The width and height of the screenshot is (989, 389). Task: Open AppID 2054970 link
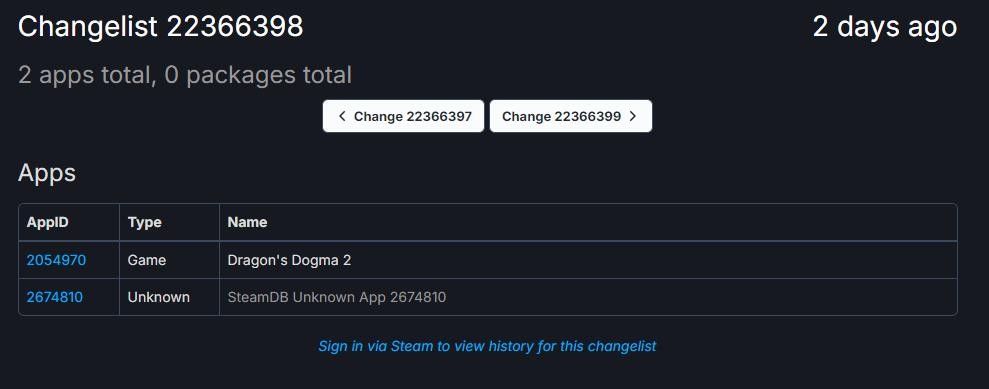56,260
